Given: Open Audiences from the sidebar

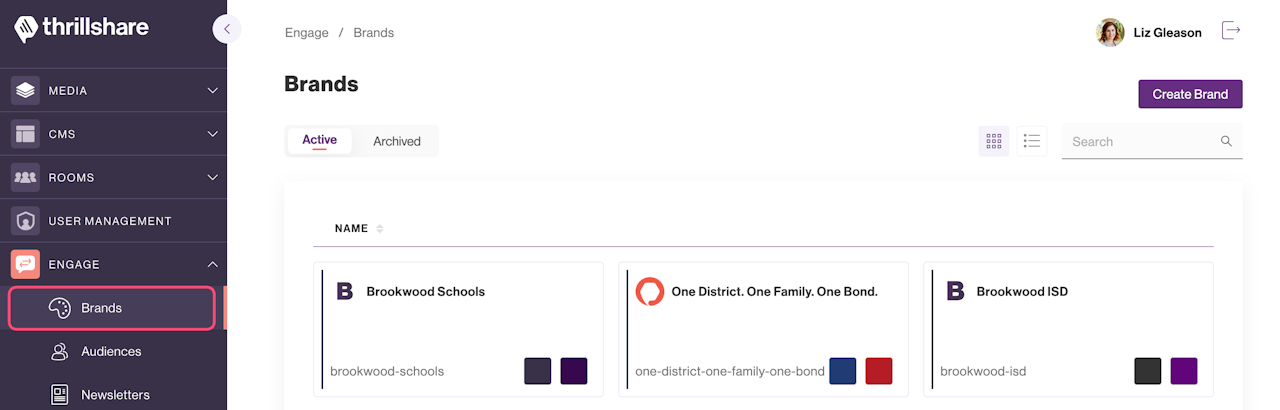Looking at the screenshot, I should tap(110, 351).
